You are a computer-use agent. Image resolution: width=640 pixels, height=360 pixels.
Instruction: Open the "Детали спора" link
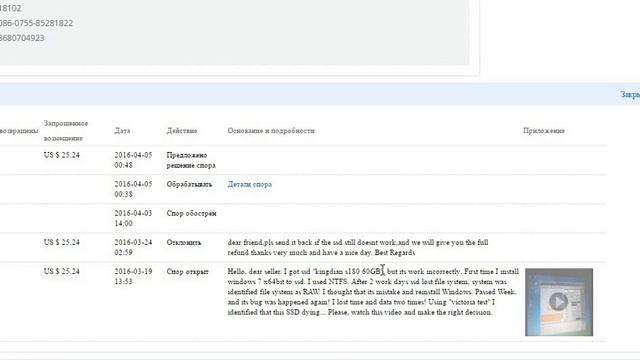[249, 184]
